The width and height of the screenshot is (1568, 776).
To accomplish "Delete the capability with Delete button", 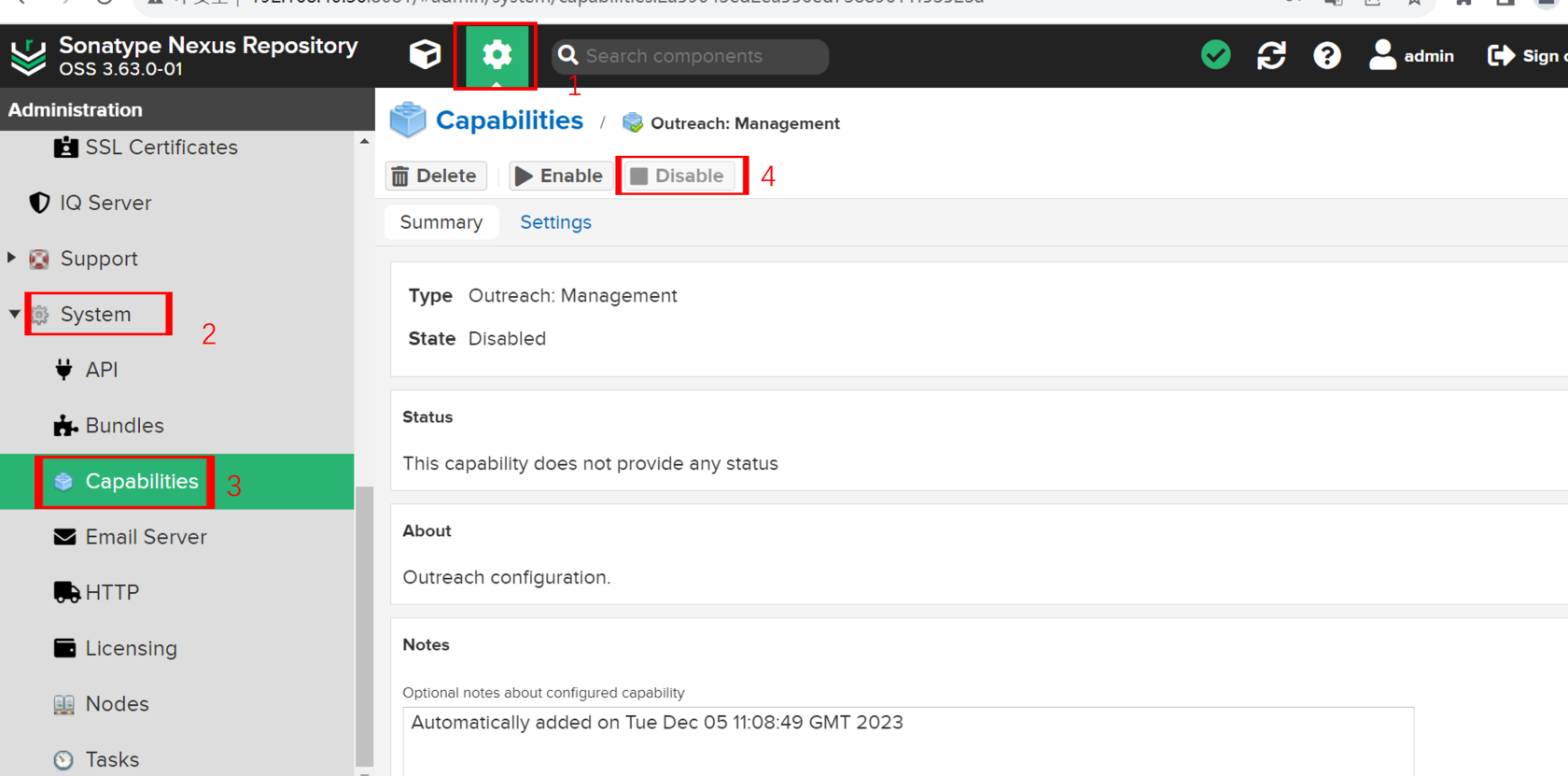I will 436,176.
